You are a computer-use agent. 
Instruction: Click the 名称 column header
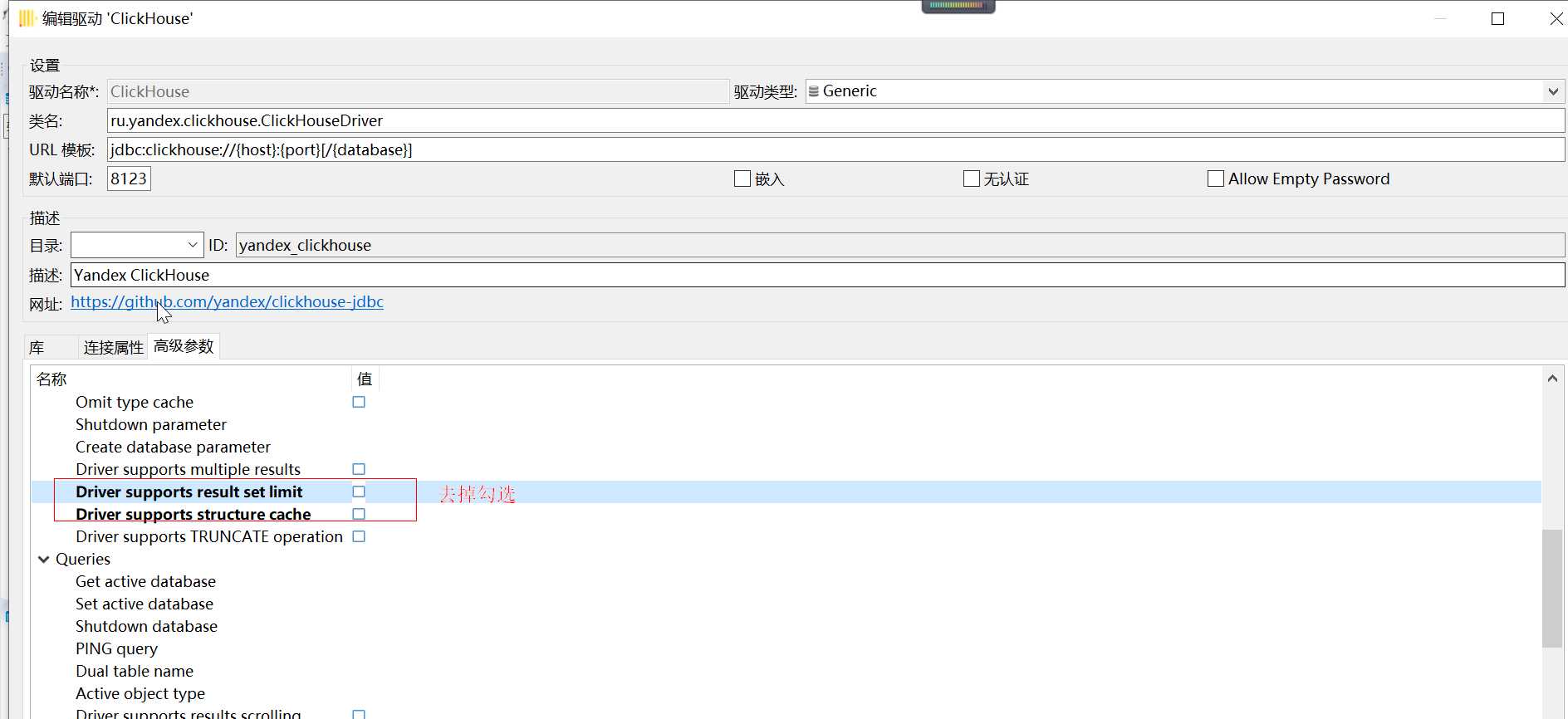[191, 379]
